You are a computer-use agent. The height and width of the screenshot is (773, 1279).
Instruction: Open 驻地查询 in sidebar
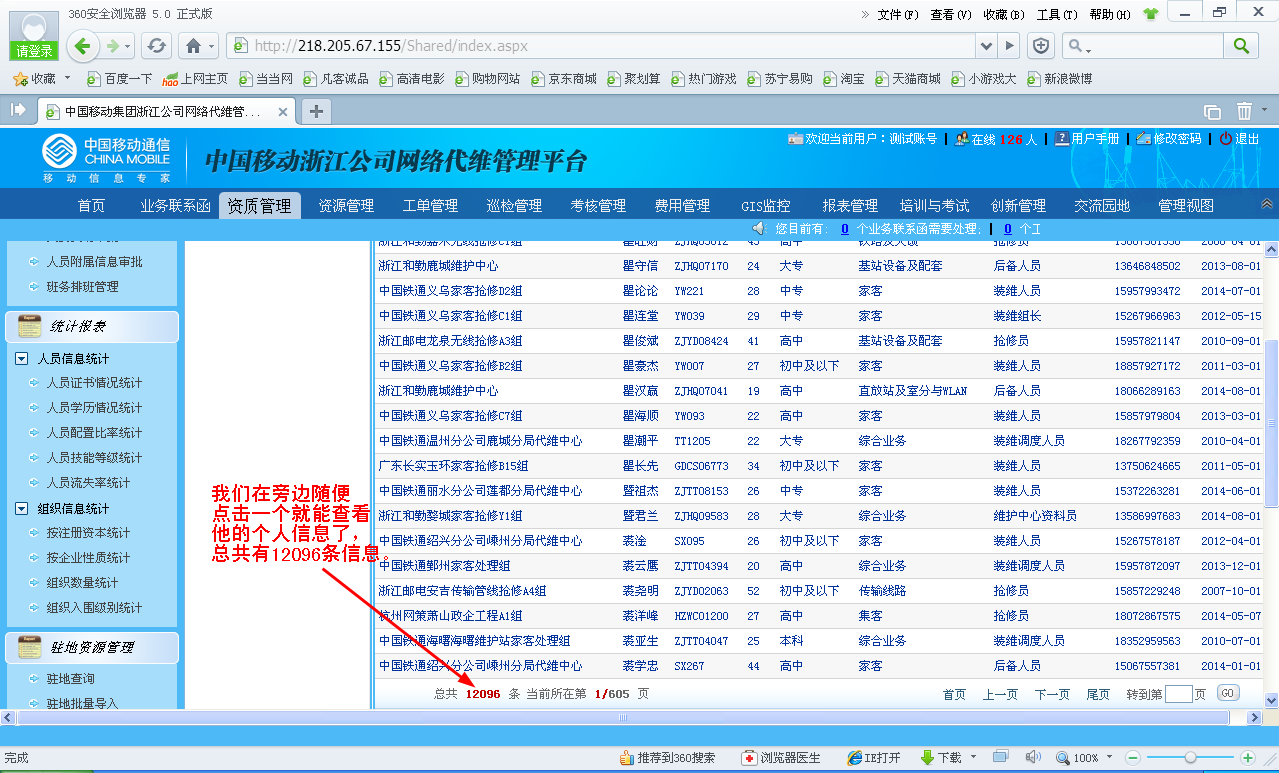[70, 679]
